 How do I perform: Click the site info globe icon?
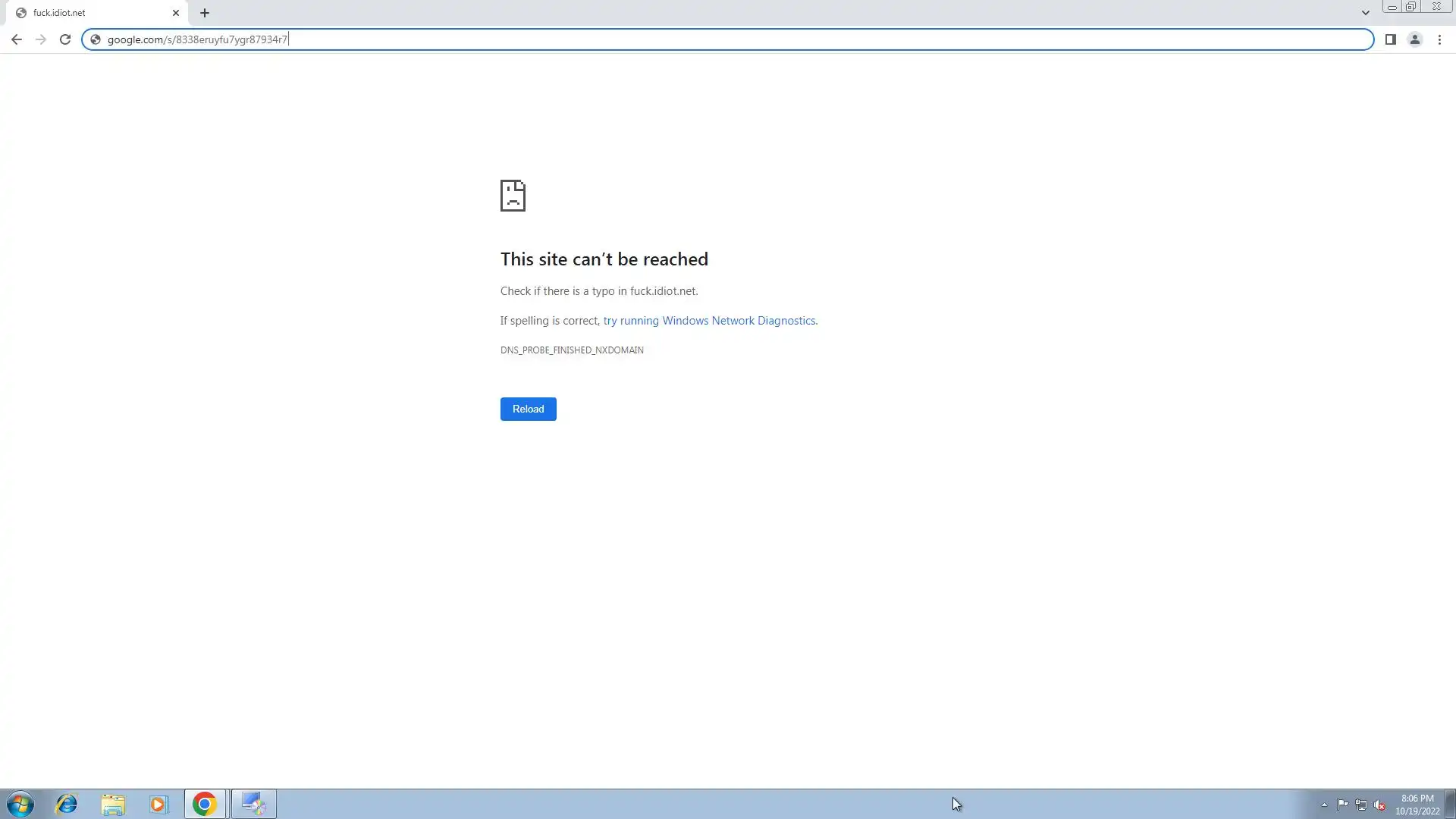[96, 39]
